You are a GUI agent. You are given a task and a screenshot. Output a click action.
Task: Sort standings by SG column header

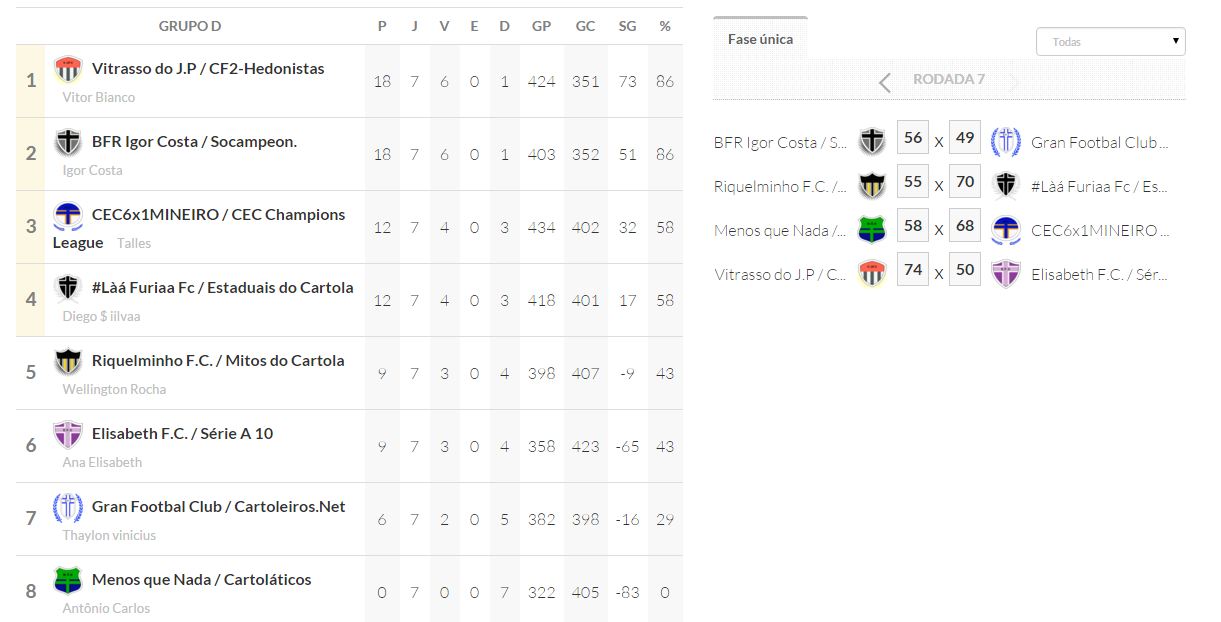[x=627, y=26]
